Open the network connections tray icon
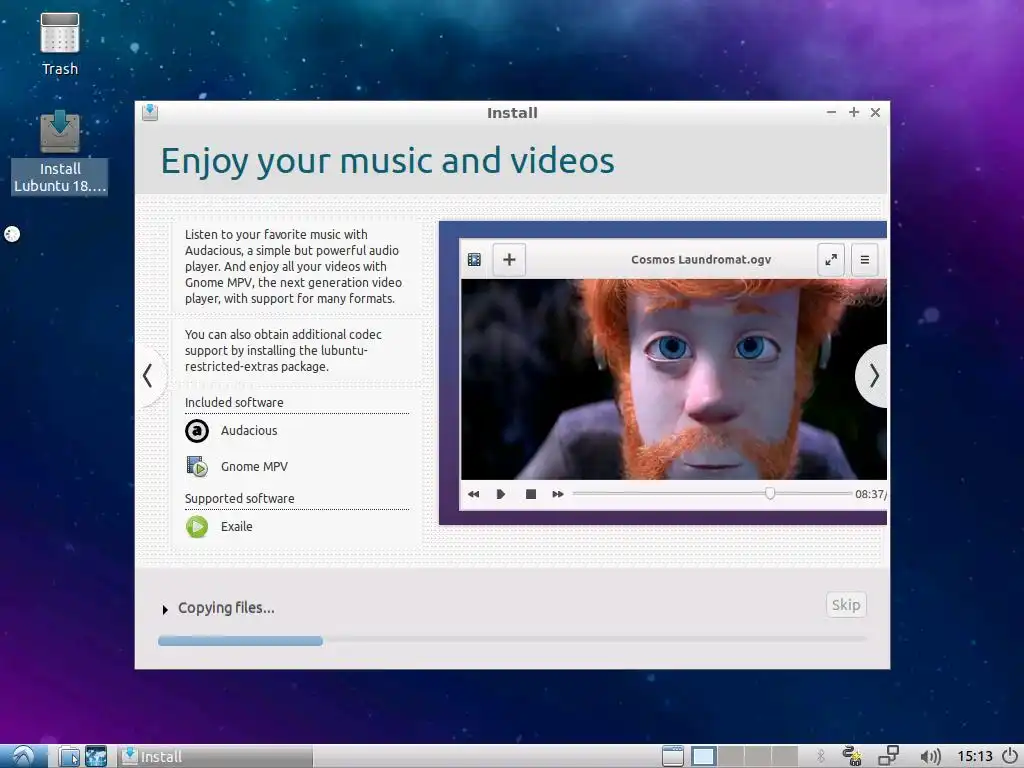The height and width of the screenshot is (768, 1024). pos(888,756)
